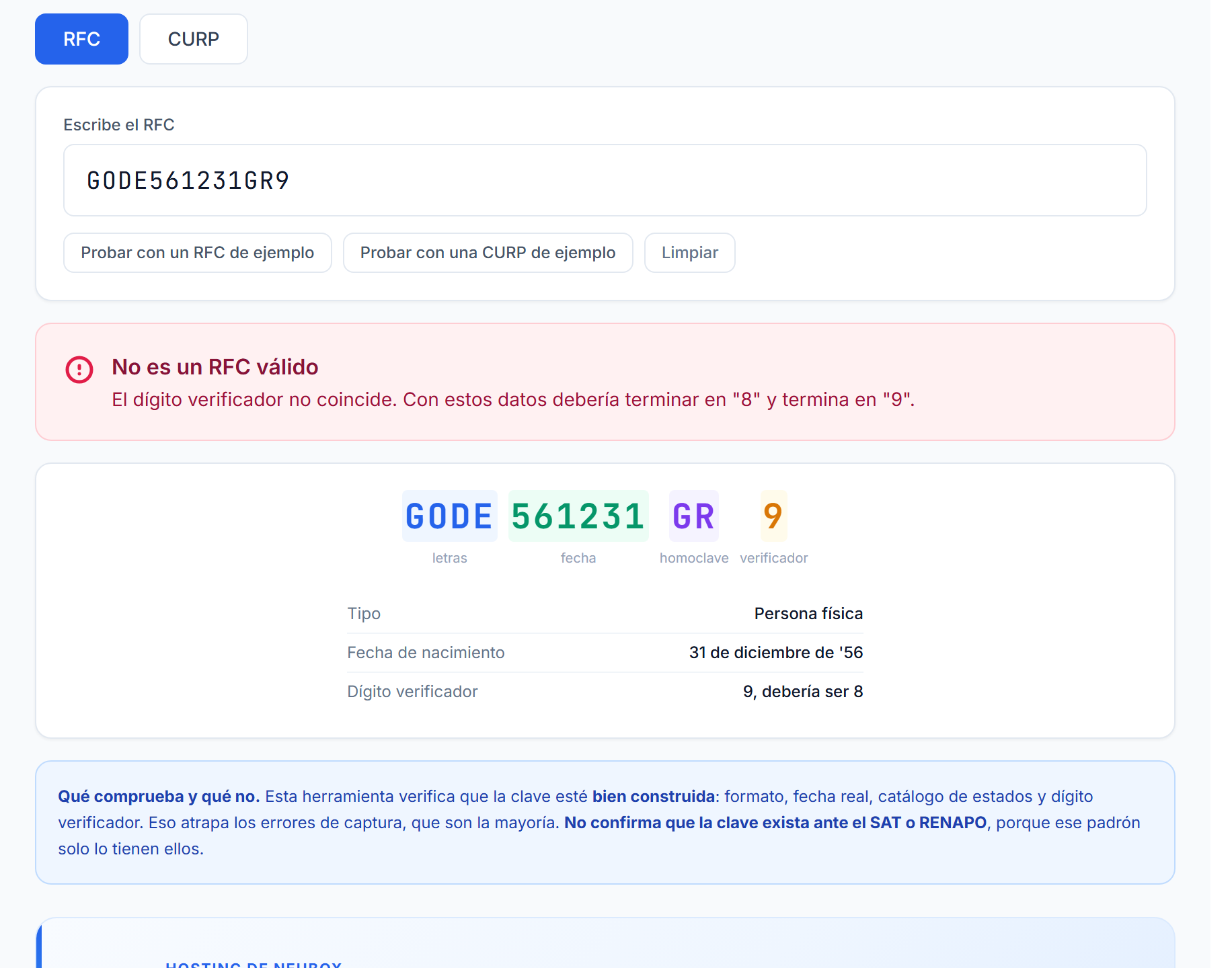The height and width of the screenshot is (968, 1232).
Task: Click 'Qué comprueba y qué no.' bold text
Action: 159,797
